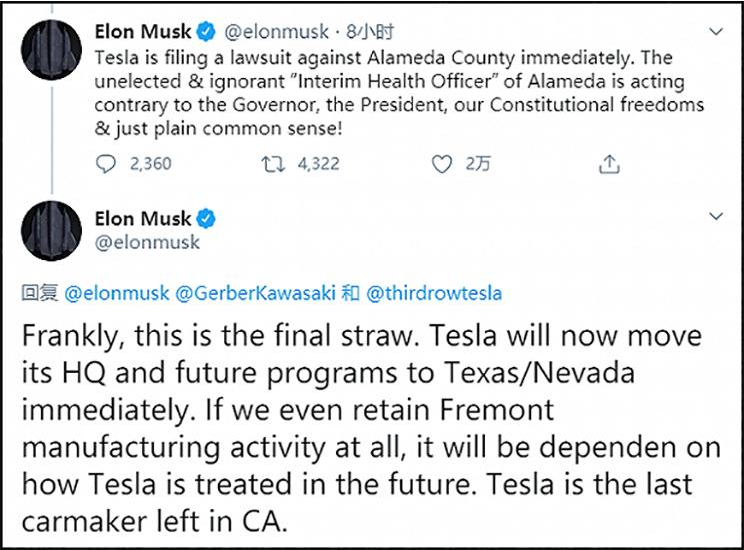
Task: Click the second tweet's profile avatar
Action: tap(51, 230)
